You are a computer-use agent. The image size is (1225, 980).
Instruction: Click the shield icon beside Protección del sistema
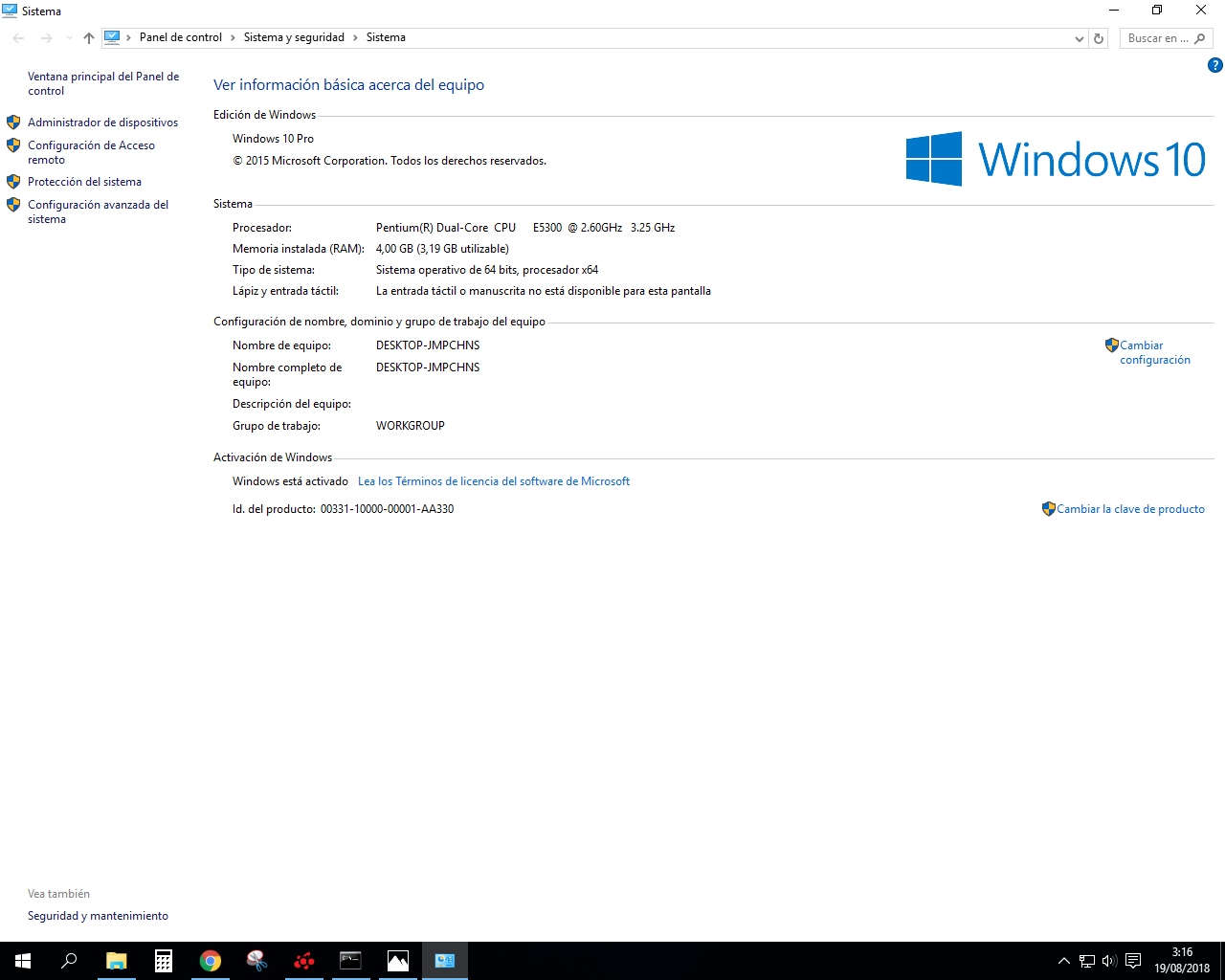click(x=13, y=182)
